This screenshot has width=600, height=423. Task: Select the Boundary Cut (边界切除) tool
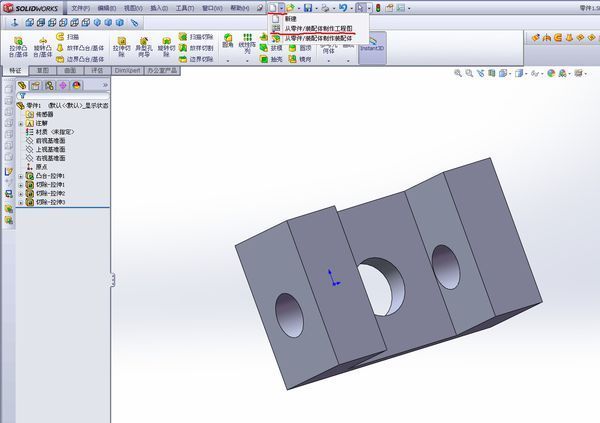196,59
